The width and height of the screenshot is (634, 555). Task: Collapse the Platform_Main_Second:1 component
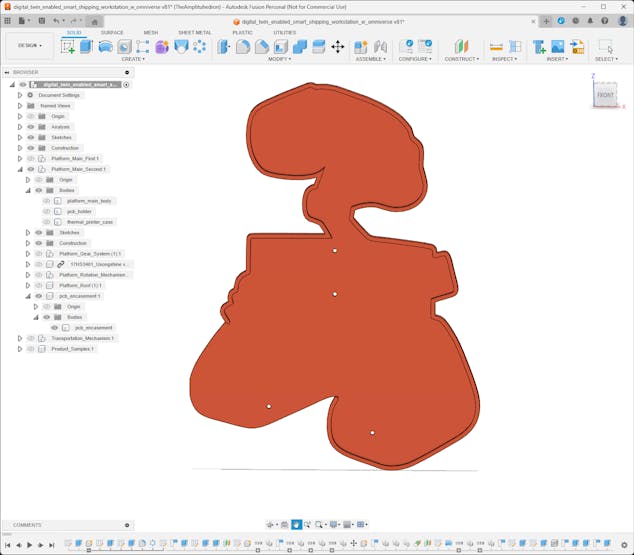click(x=20, y=169)
